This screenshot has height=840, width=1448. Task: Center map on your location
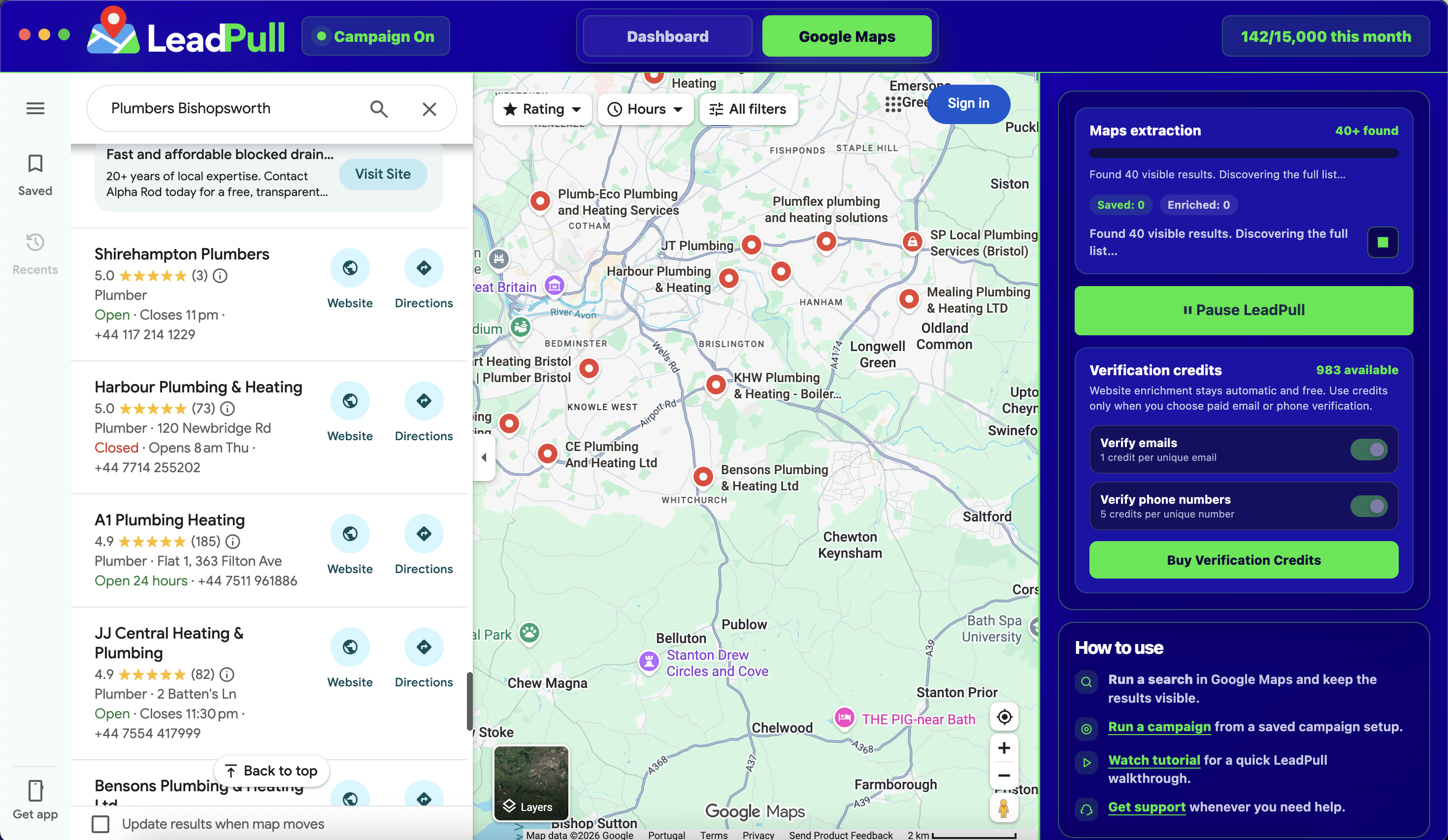1004,717
